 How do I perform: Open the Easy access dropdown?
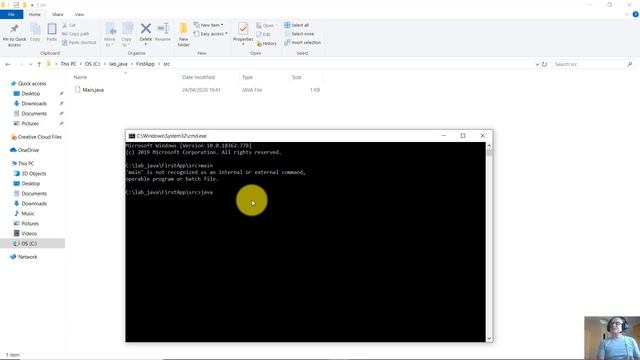click(x=211, y=34)
